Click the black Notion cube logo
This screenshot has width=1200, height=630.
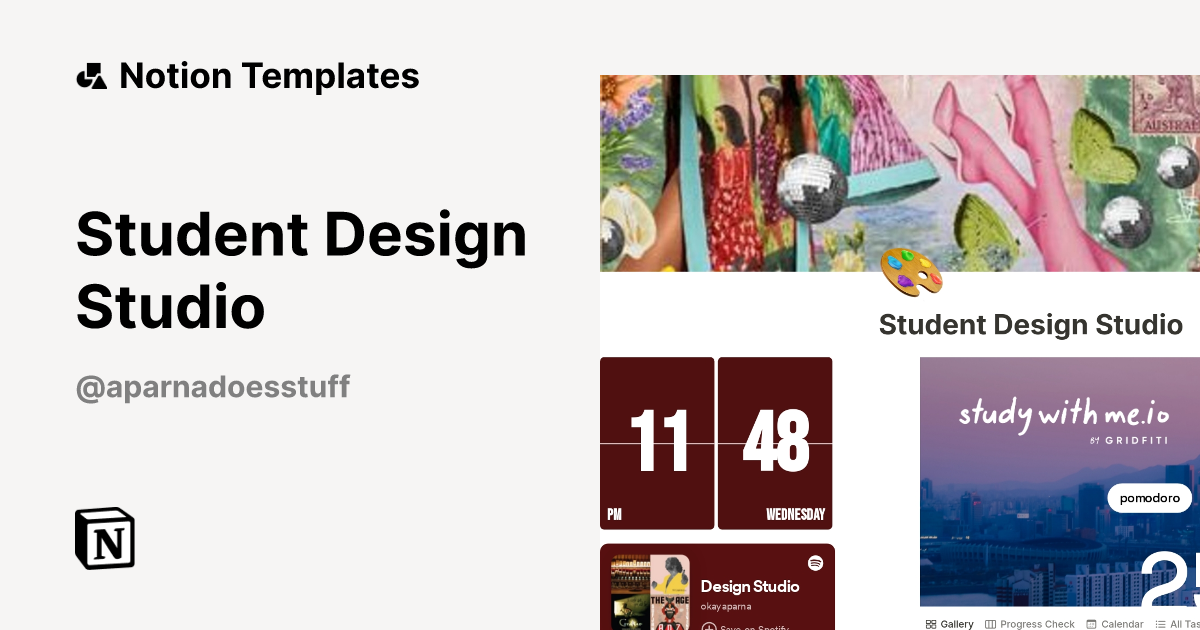tap(105, 538)
